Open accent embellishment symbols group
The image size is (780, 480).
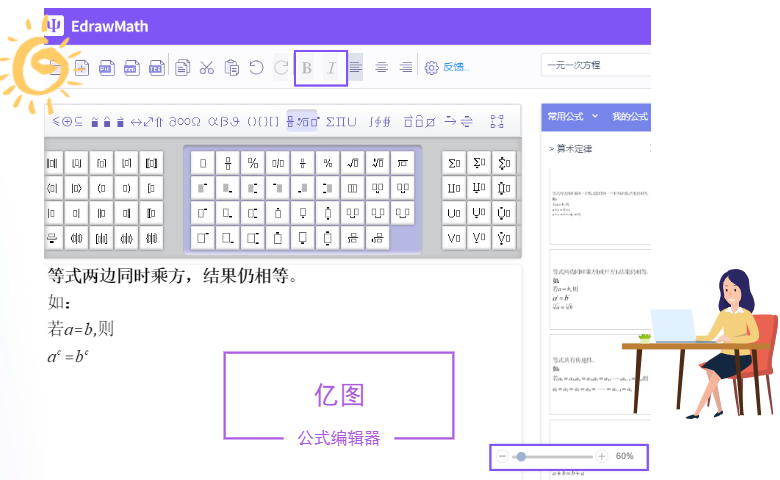107,121
